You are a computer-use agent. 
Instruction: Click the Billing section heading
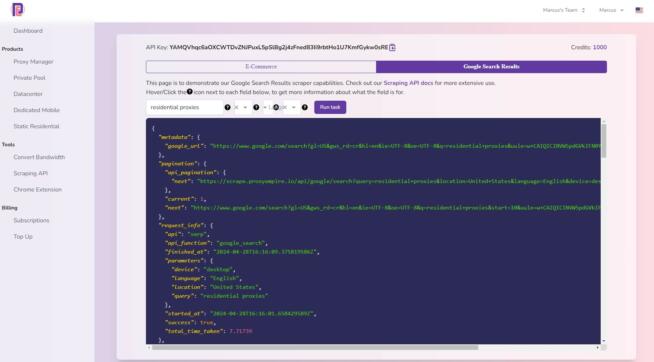coord(10,208)
